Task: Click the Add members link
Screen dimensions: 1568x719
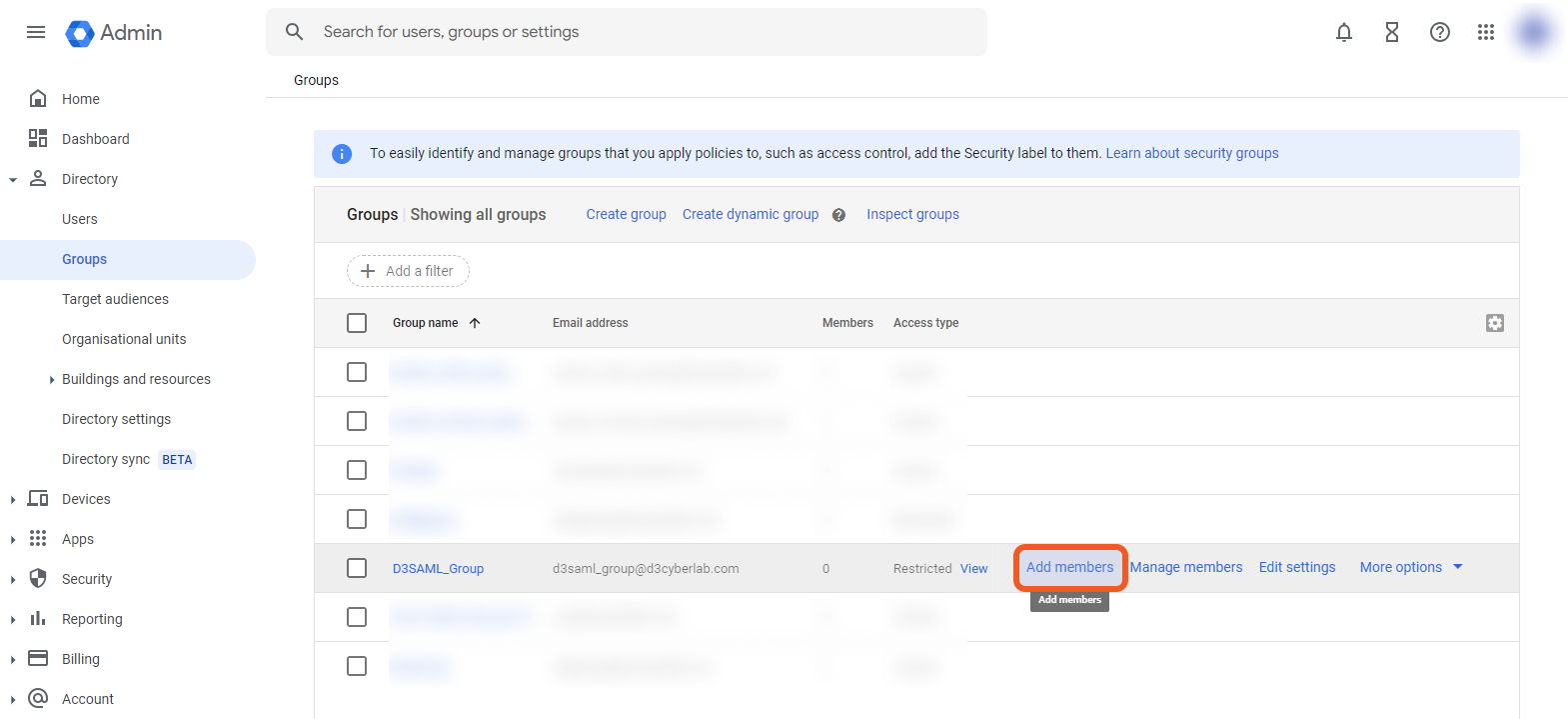Action: pos(1069,567)
